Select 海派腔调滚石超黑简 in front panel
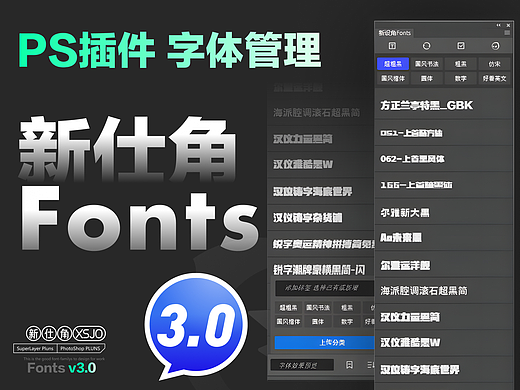520x390 pixels. pyautogui.click(x=443, y=291)
